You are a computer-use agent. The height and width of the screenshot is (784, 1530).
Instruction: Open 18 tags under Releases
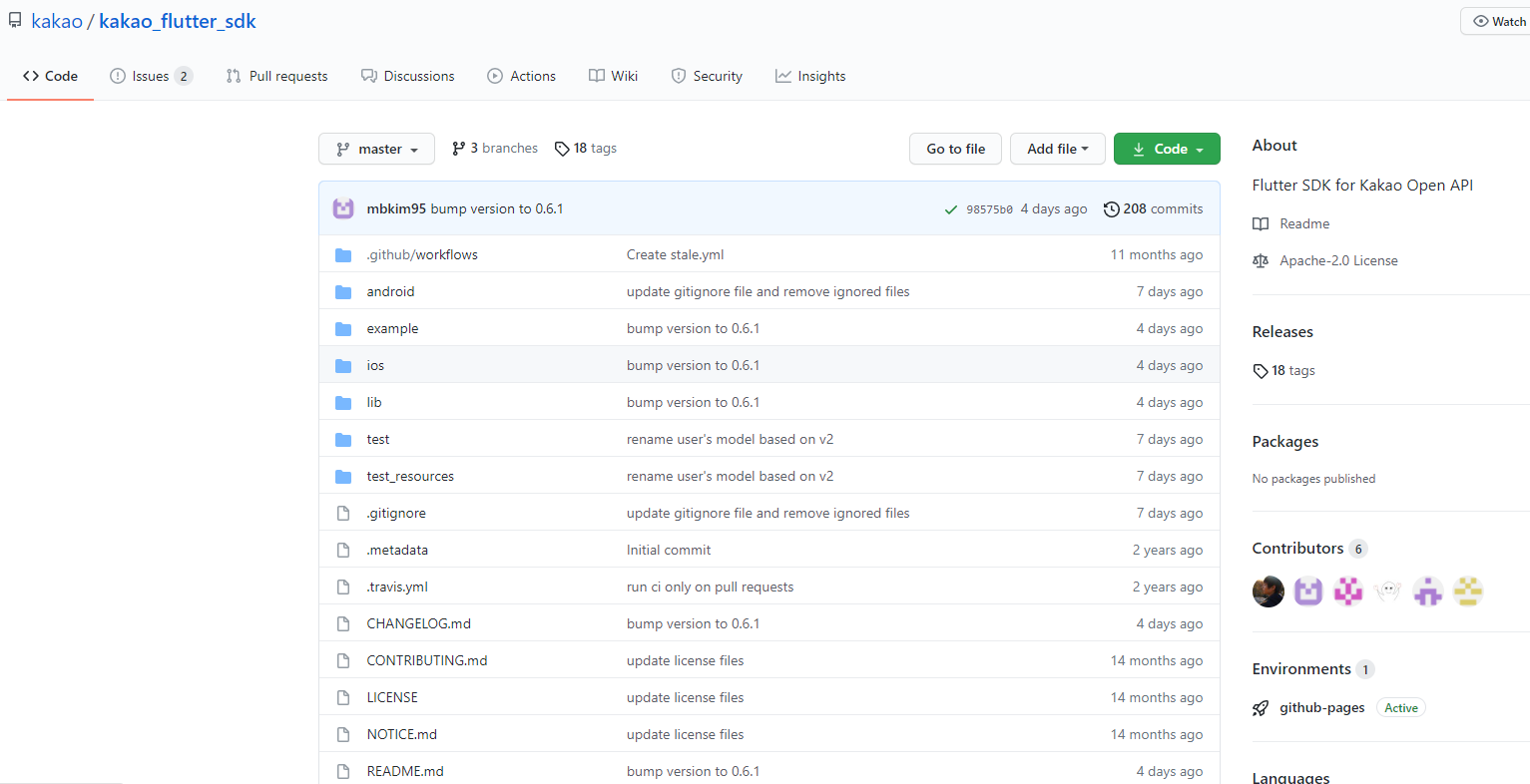(x=1284, y=370)
